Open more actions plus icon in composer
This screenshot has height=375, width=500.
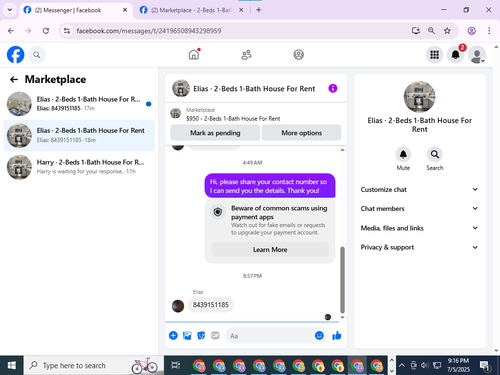point(173,335)
